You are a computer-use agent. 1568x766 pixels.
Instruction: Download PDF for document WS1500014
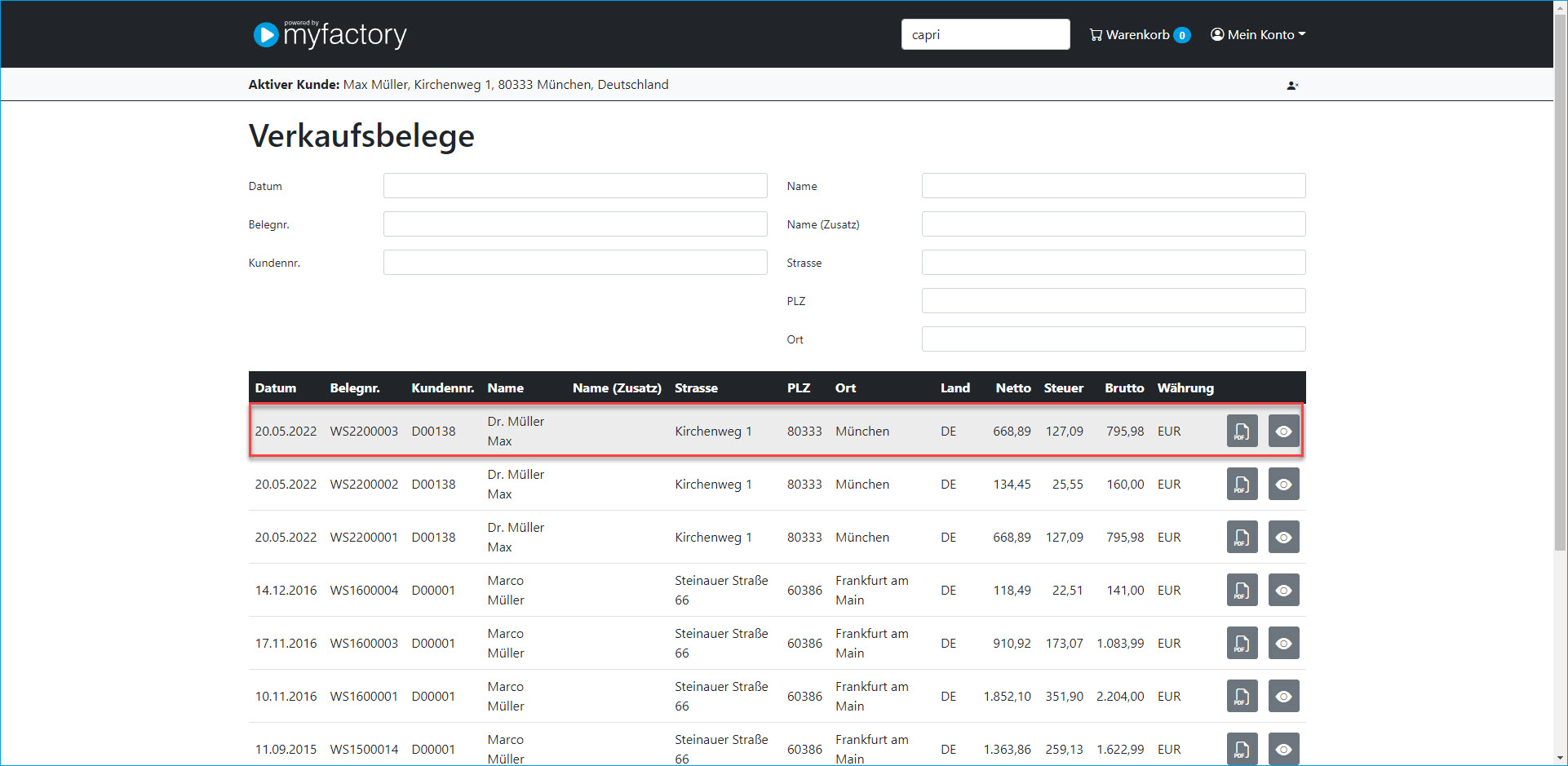click(1242, 749)
